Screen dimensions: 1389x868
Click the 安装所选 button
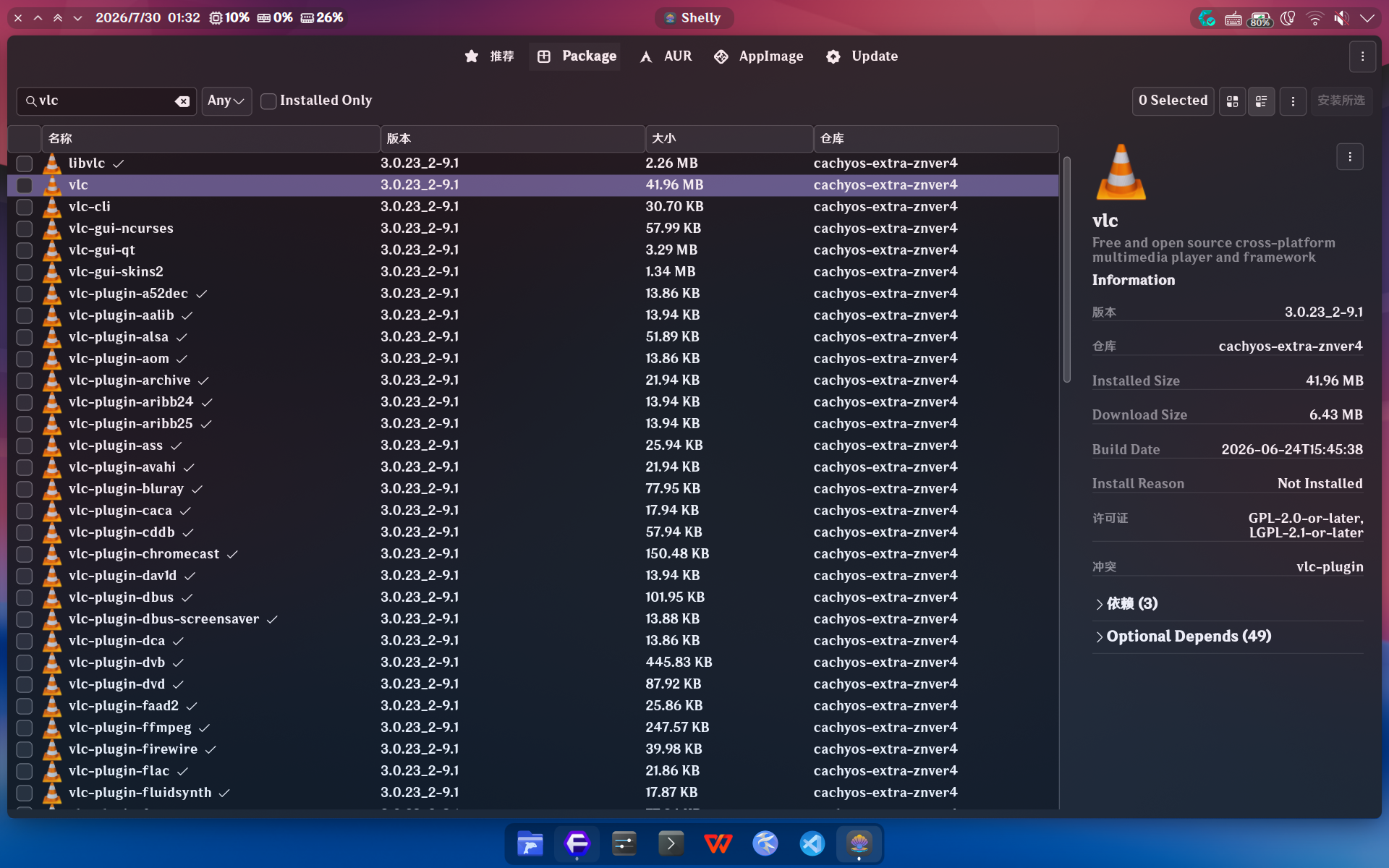point(1341,101)
